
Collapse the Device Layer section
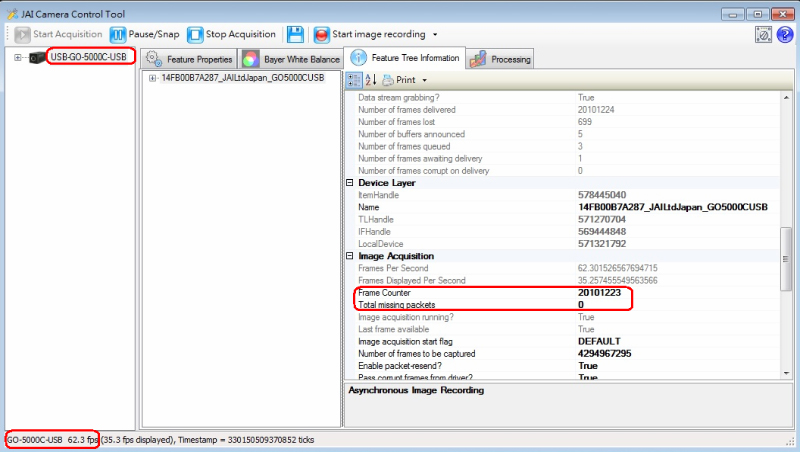tap(350, 183)
